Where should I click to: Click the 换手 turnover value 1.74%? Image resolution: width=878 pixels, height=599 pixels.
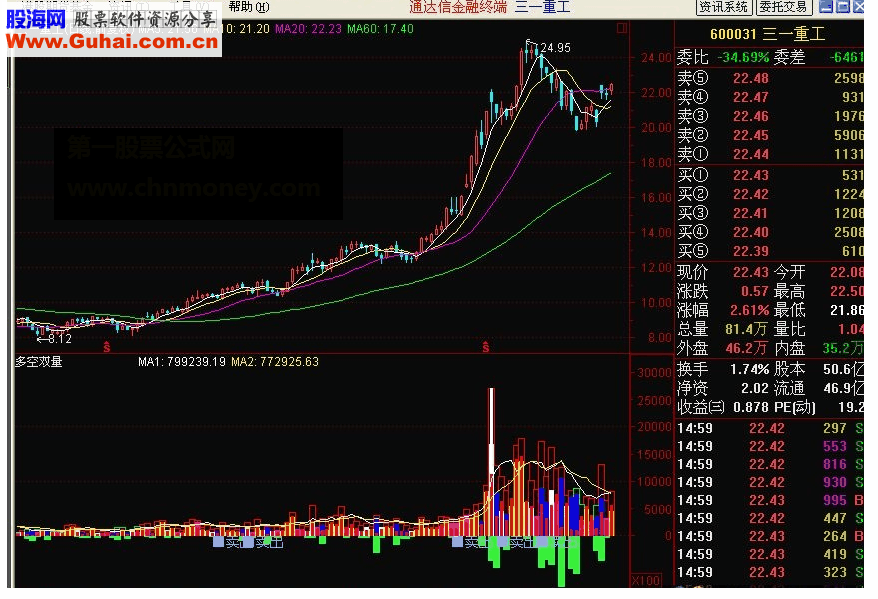point(750,369)
